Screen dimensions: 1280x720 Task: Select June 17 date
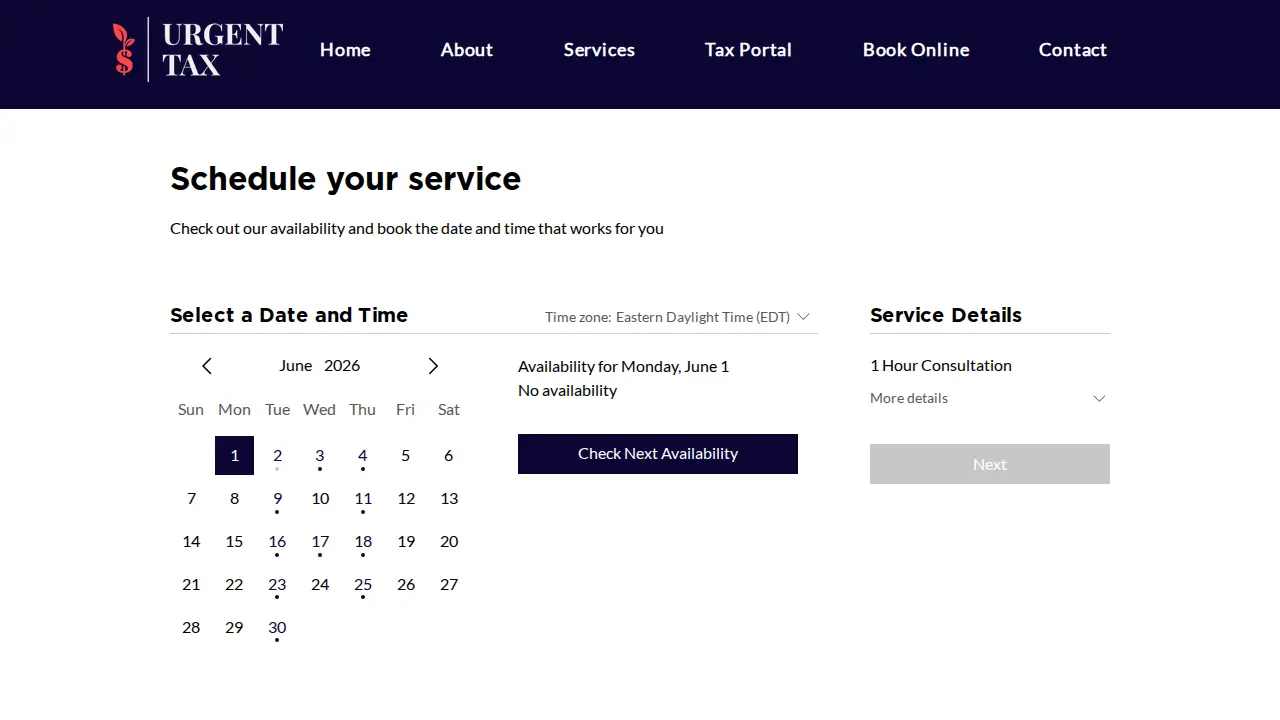[320, 541]
